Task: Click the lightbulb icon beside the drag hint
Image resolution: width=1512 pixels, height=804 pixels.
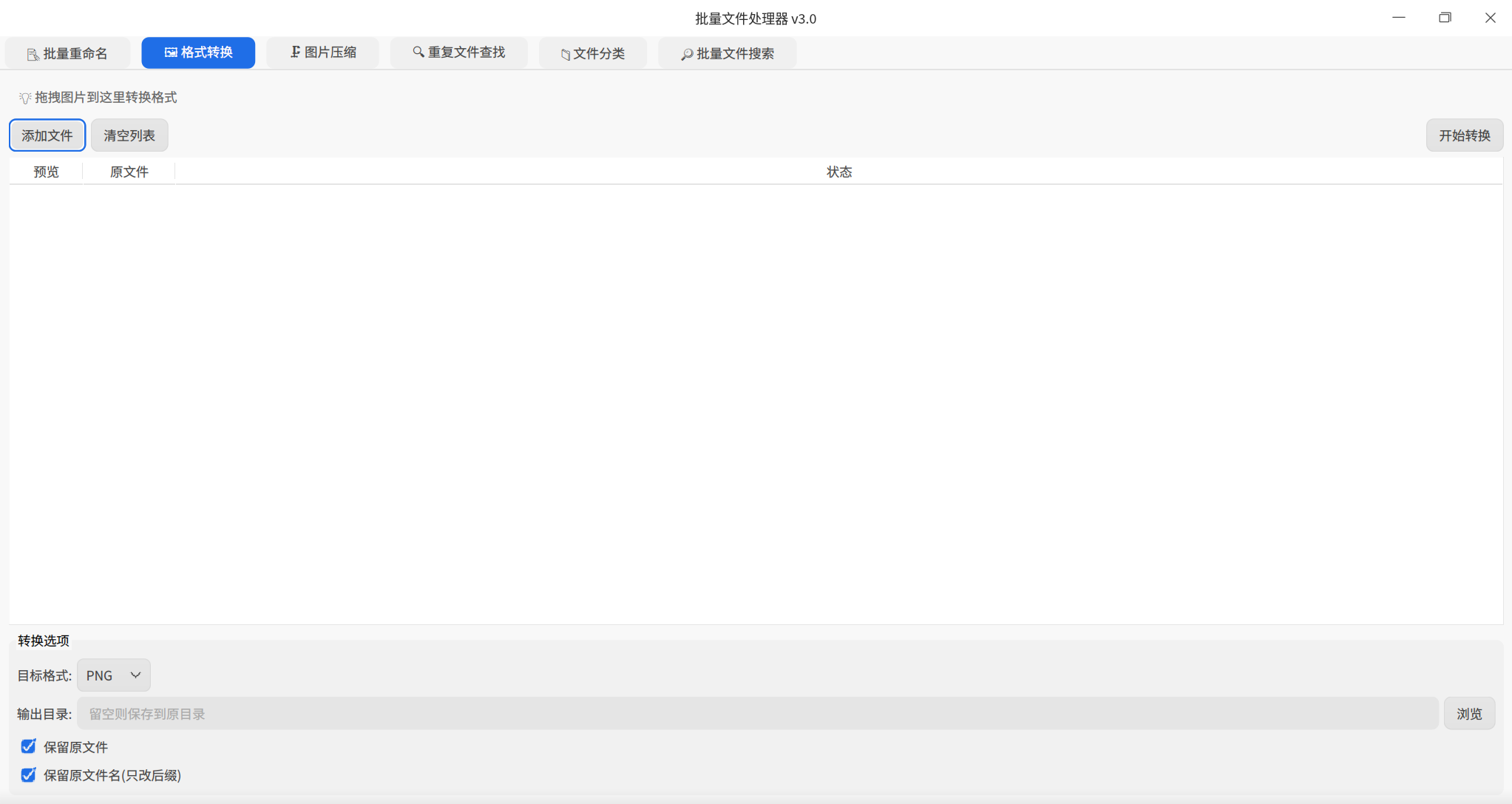Action: 24,98
